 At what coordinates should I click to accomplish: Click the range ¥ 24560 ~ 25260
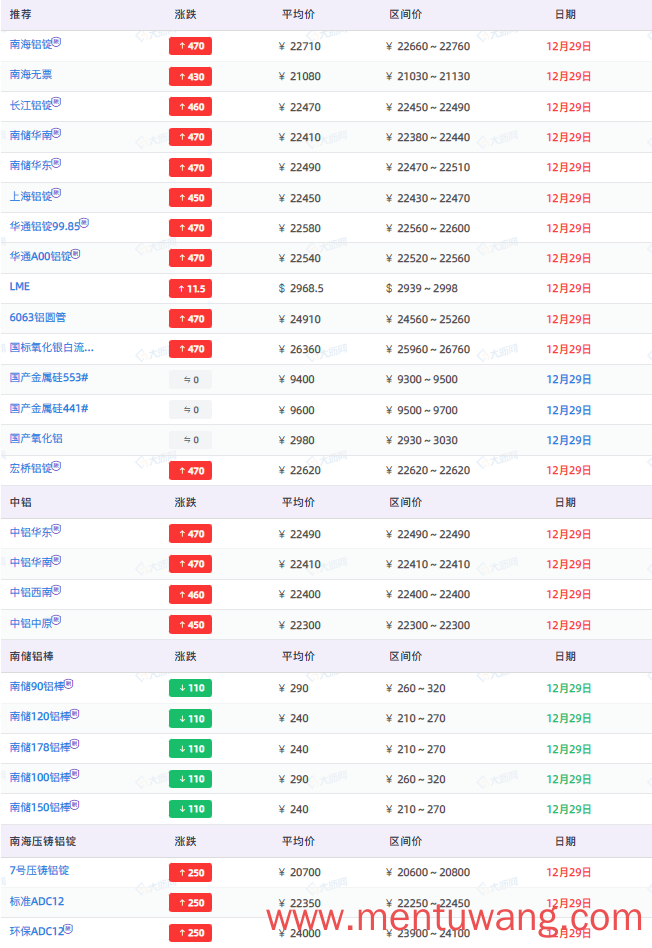click(428, 319)
